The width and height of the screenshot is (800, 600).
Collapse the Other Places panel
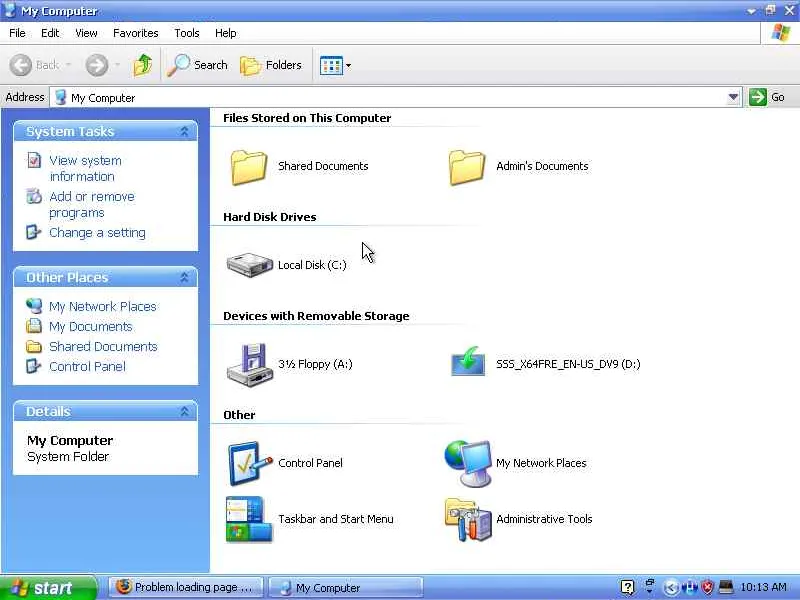click(x=184, y=278)
